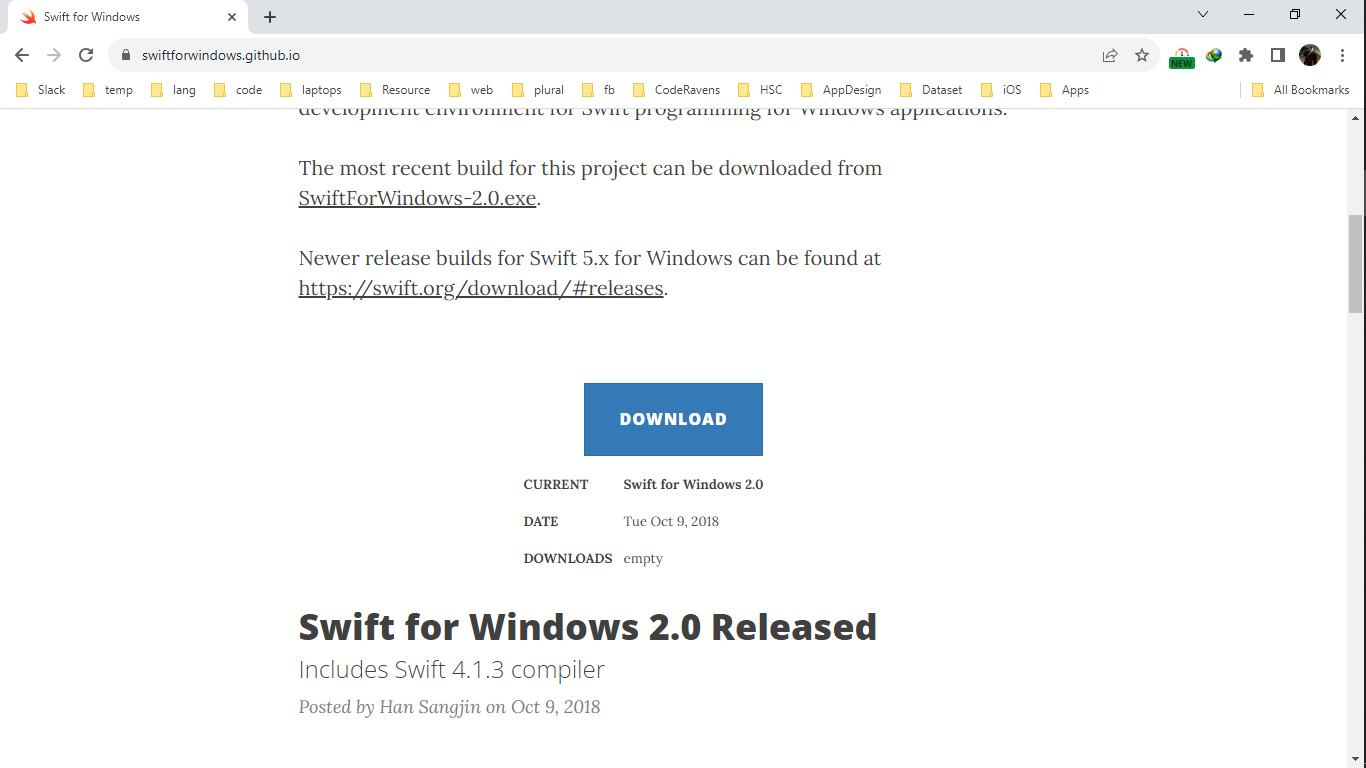The height and width of the screenshot is (768, 1366).
Task: Expand the tab search chevron
Action: [x=1203, y=15]
